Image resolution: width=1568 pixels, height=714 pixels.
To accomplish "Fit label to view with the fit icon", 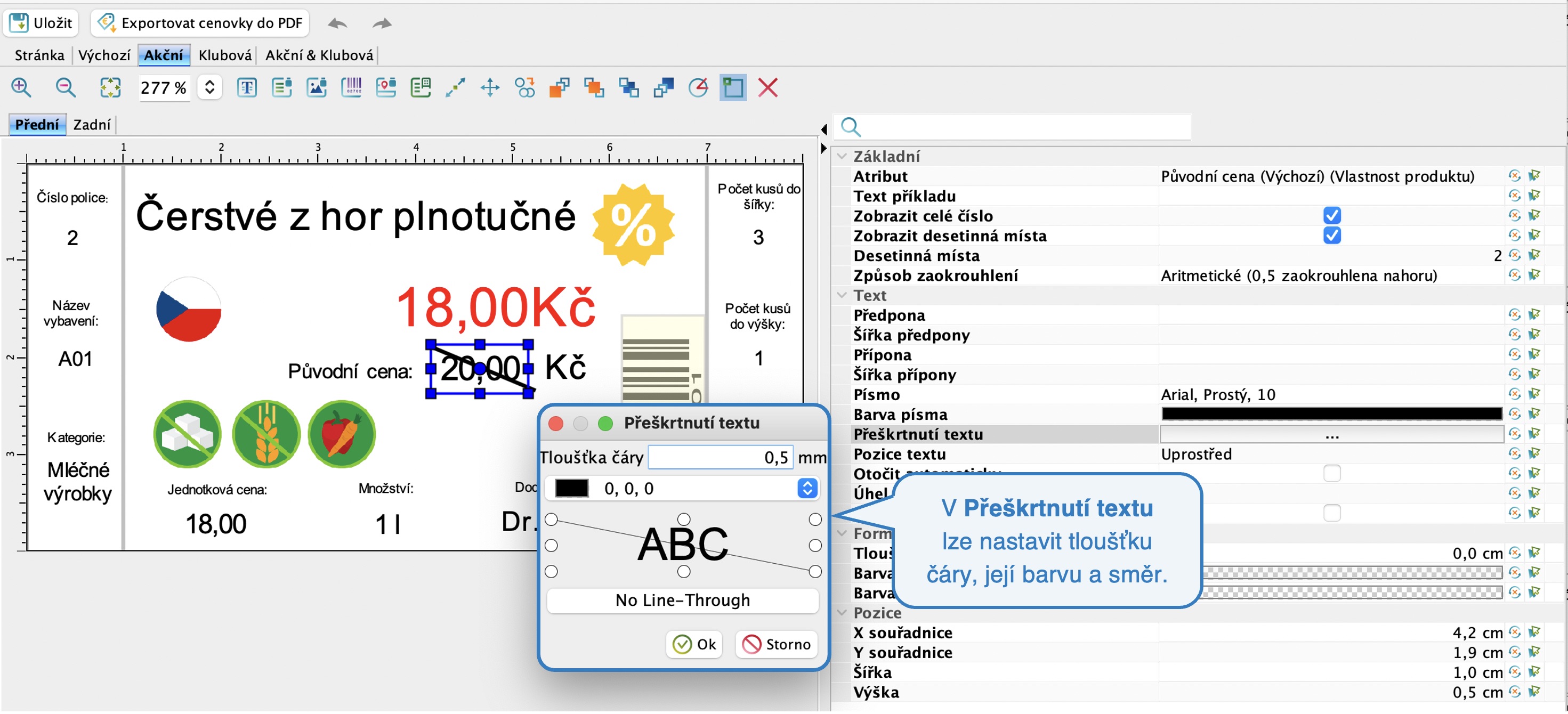I will (x=110, y=88).
